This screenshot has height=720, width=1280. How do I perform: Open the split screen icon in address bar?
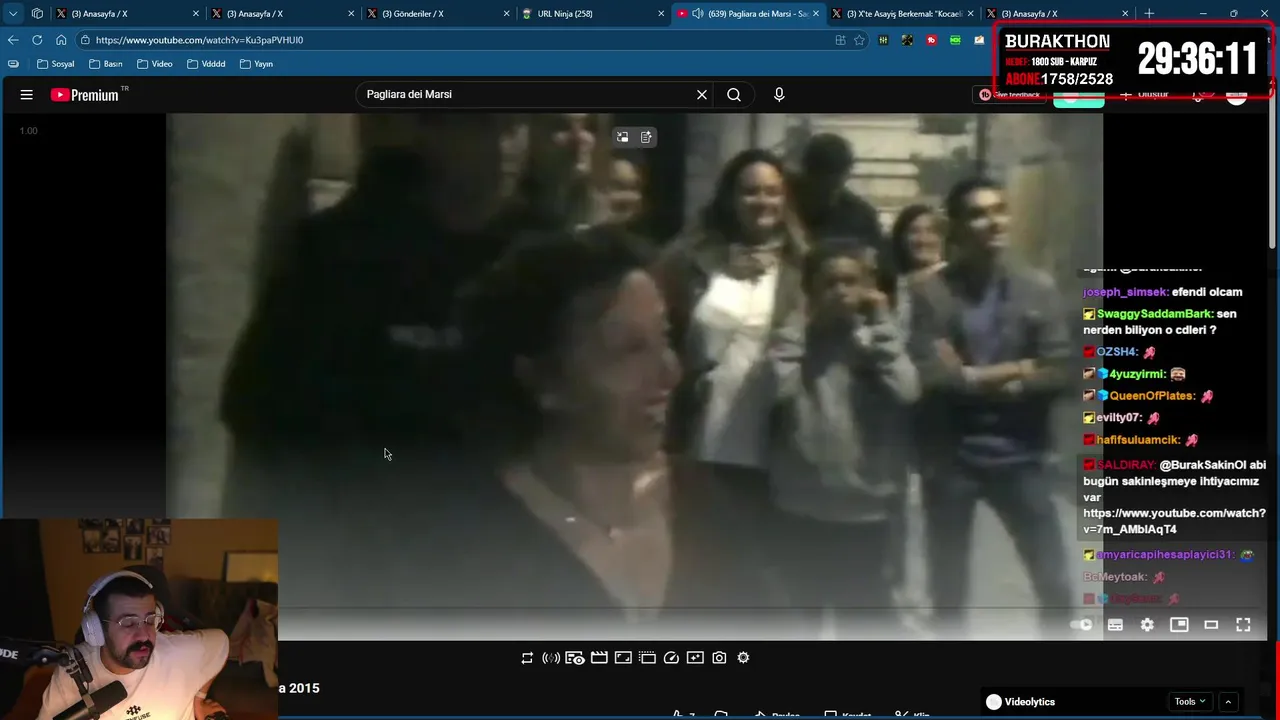(x=840, y=40)
